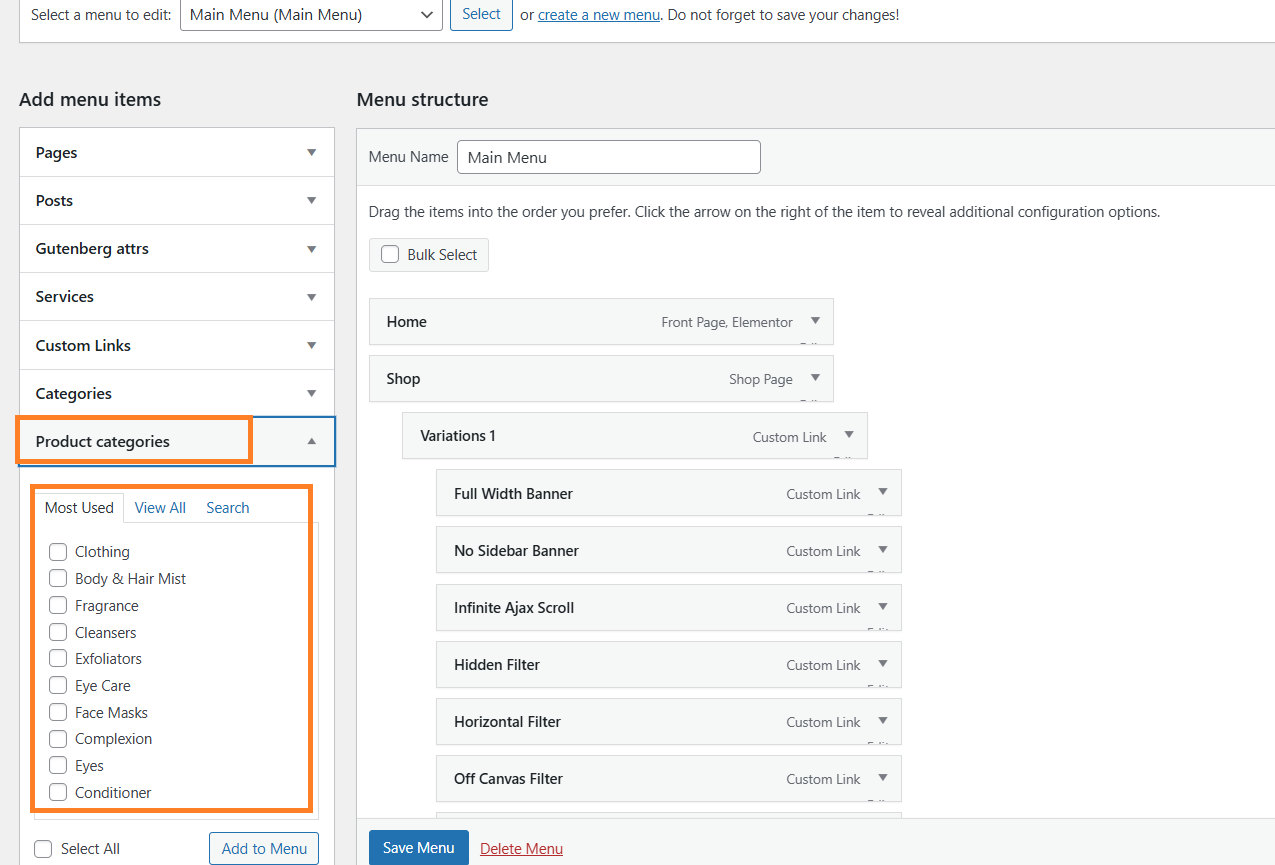Expand Home menu item options arrow
The height and width of the screenshot is (865, 1275).
(x=815, y=321)
